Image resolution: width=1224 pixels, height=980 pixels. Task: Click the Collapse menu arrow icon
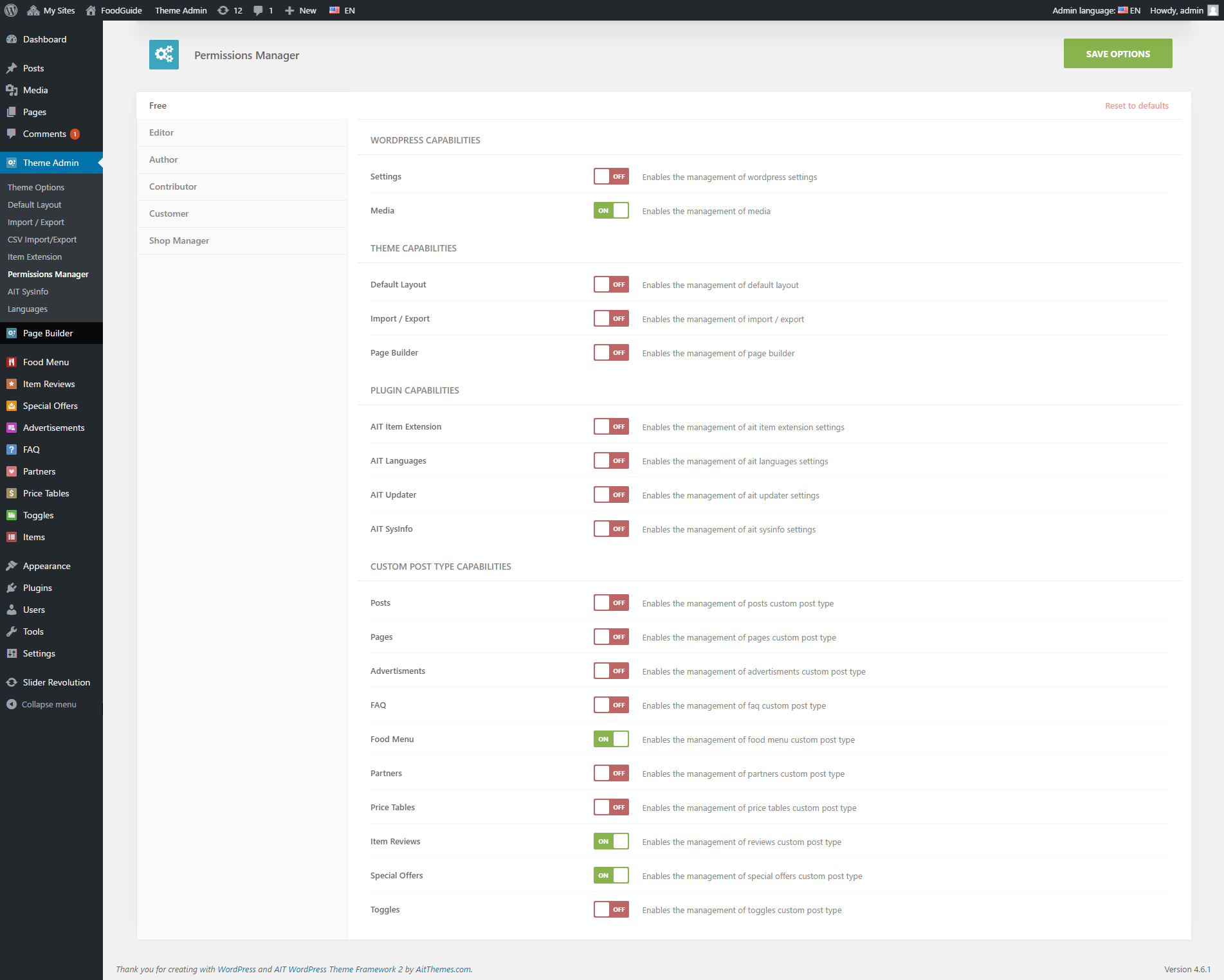point(12,704)
